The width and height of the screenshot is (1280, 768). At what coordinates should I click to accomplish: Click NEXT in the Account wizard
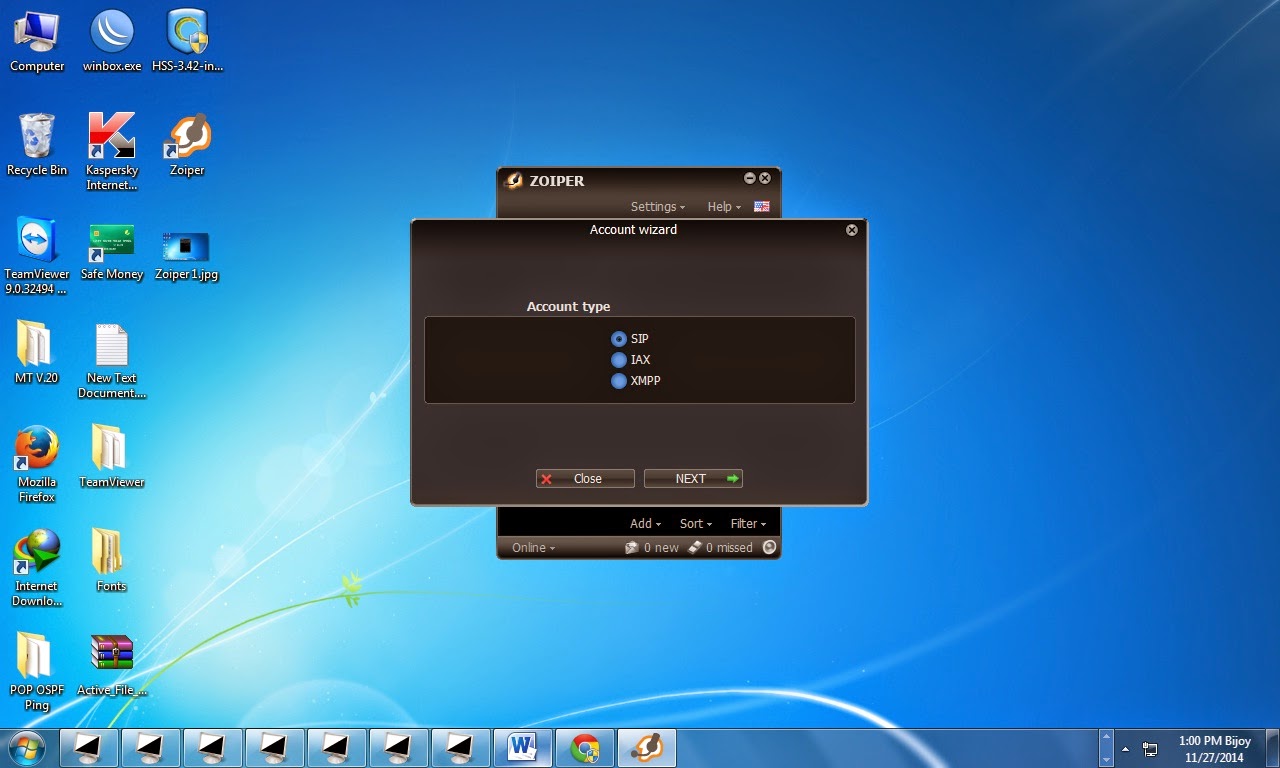(x=693, y=479)
